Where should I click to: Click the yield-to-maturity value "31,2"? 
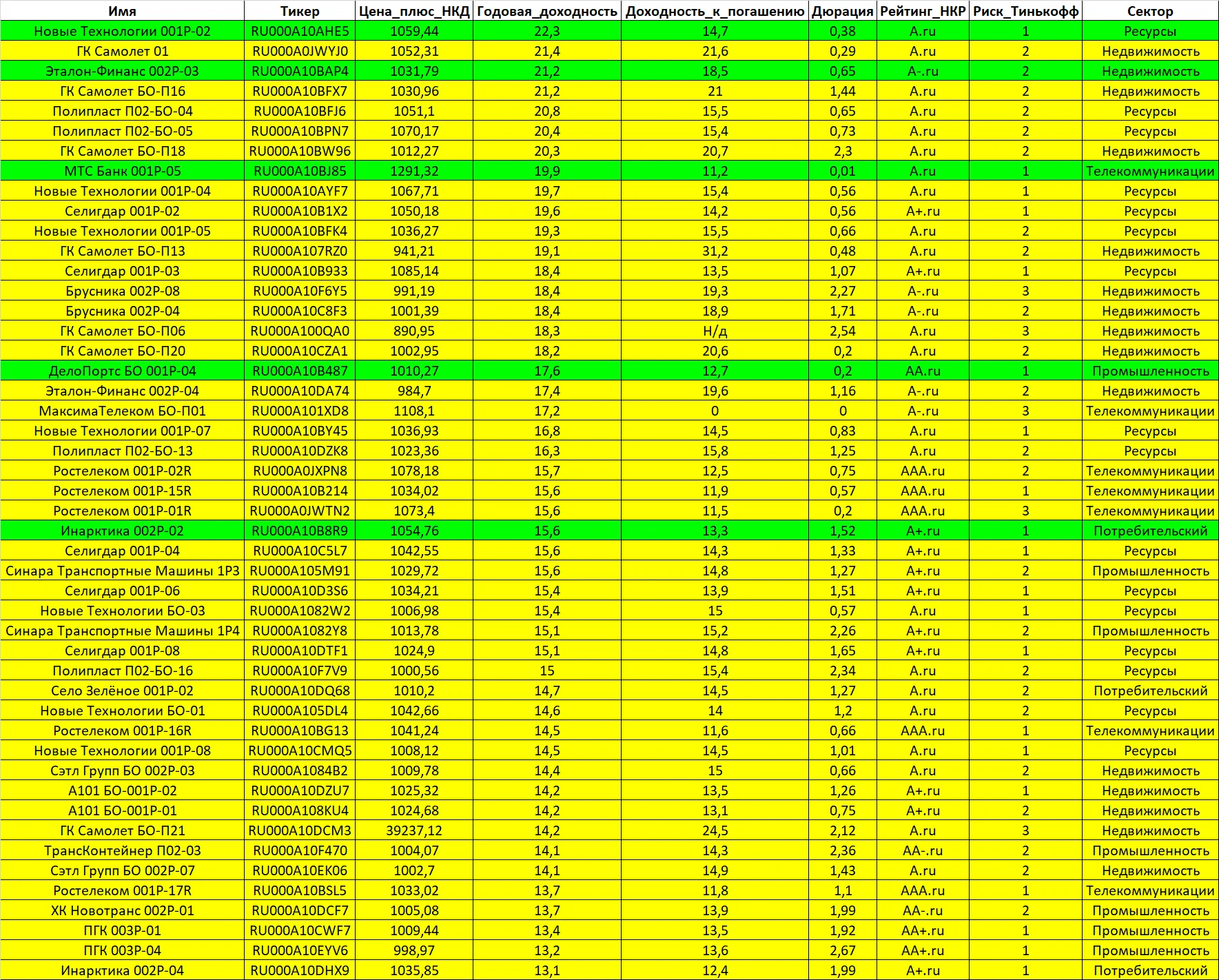coord(715,251)
